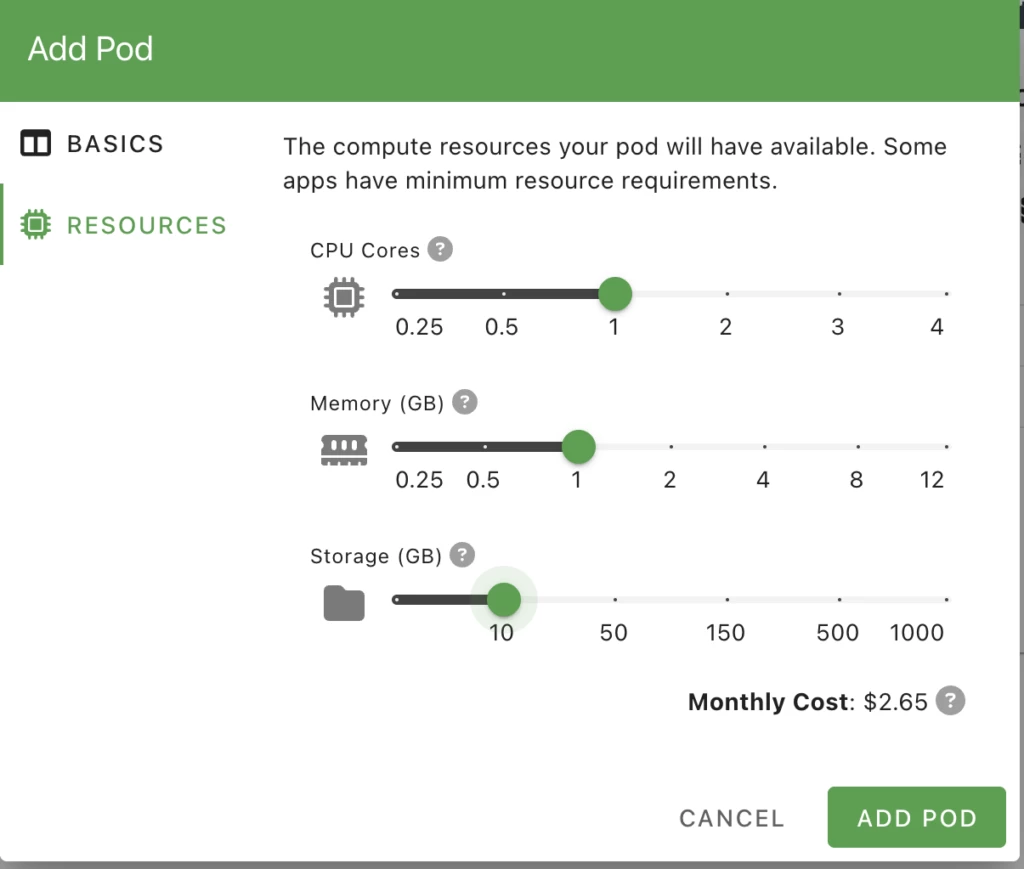The image size is (1024, 869).
Task: Set the Memory slider to 12 GB
Action: (945, 447)
